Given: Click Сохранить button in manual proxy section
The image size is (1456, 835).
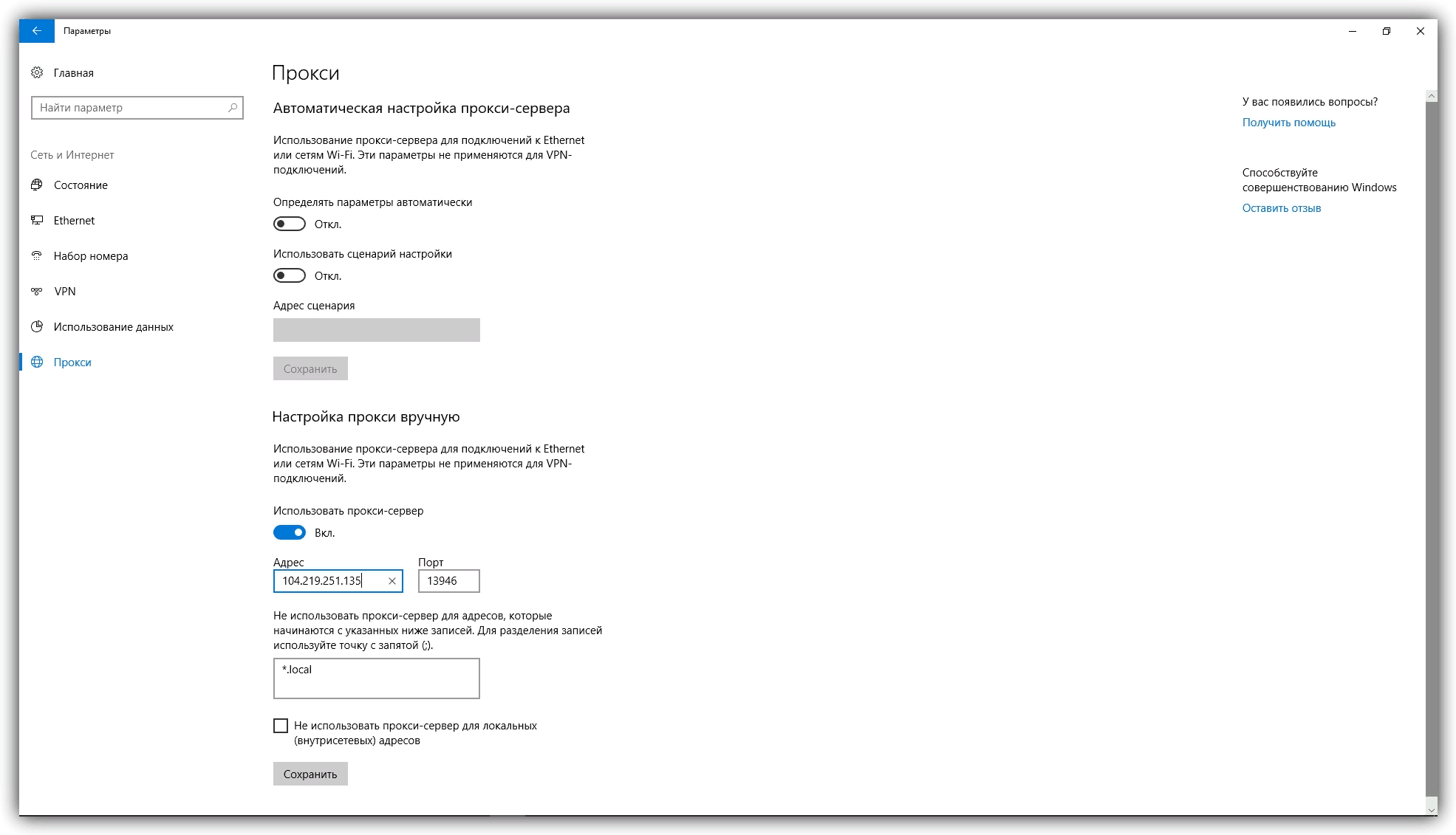Looking at the screenshot, I should pyautogui.click(x=310, y=773).
